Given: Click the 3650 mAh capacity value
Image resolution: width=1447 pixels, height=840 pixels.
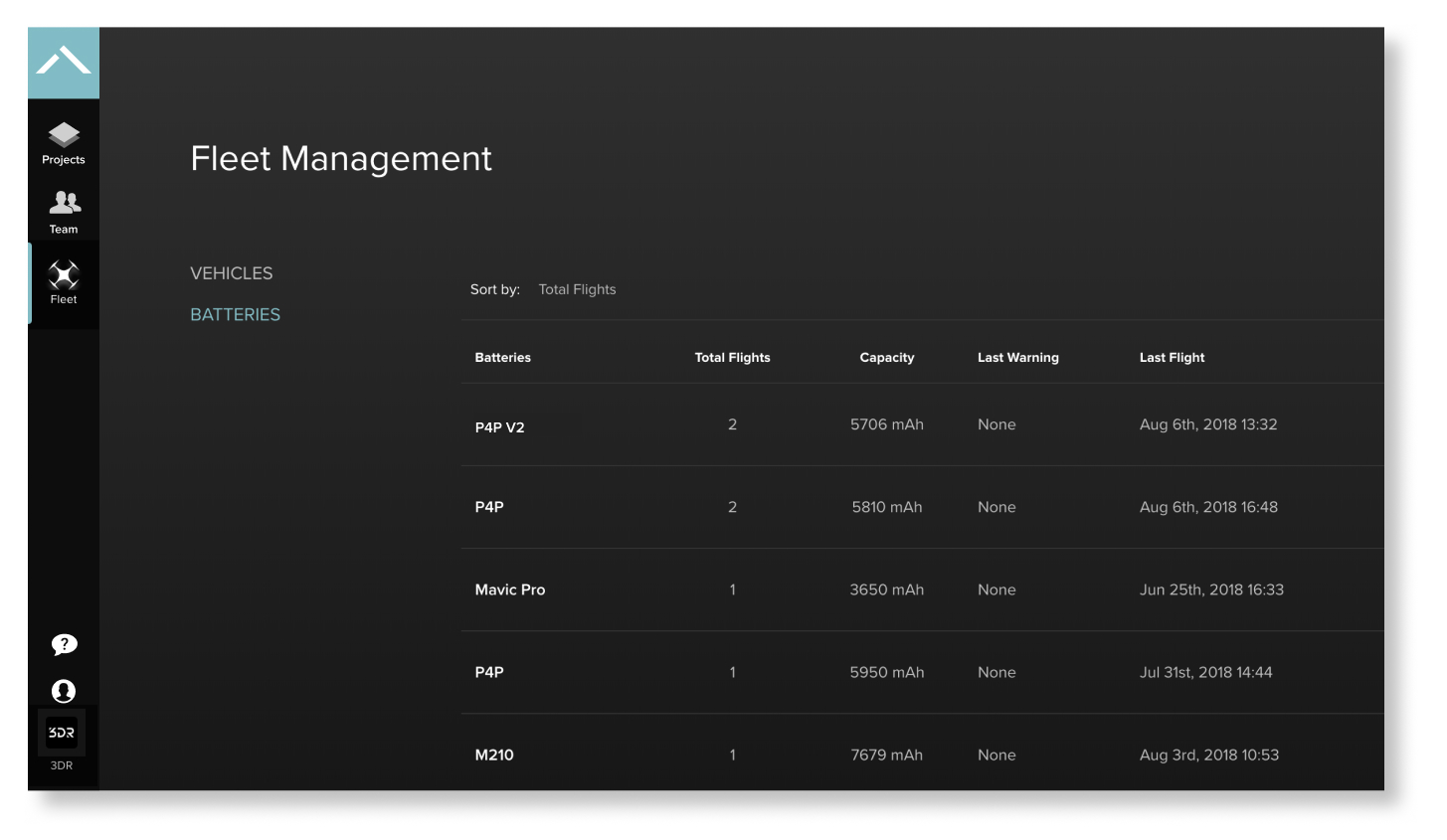Looking at the screenshot, I should click(x=887, y=589).
